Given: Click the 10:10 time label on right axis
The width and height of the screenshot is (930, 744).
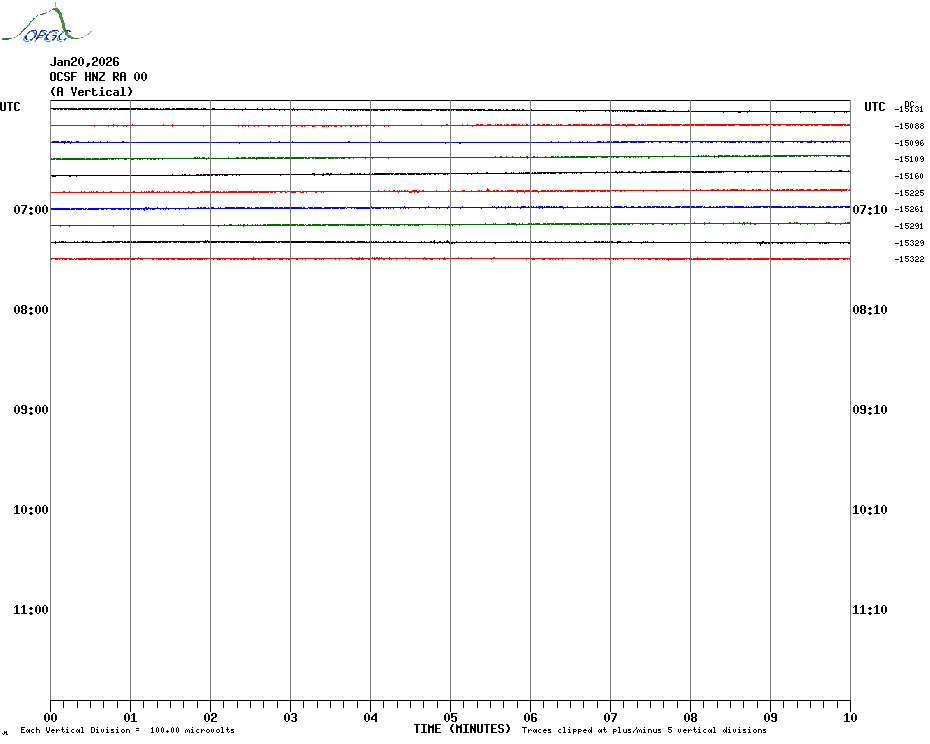Looking at the screenshot, I should (x=869, y=510).
